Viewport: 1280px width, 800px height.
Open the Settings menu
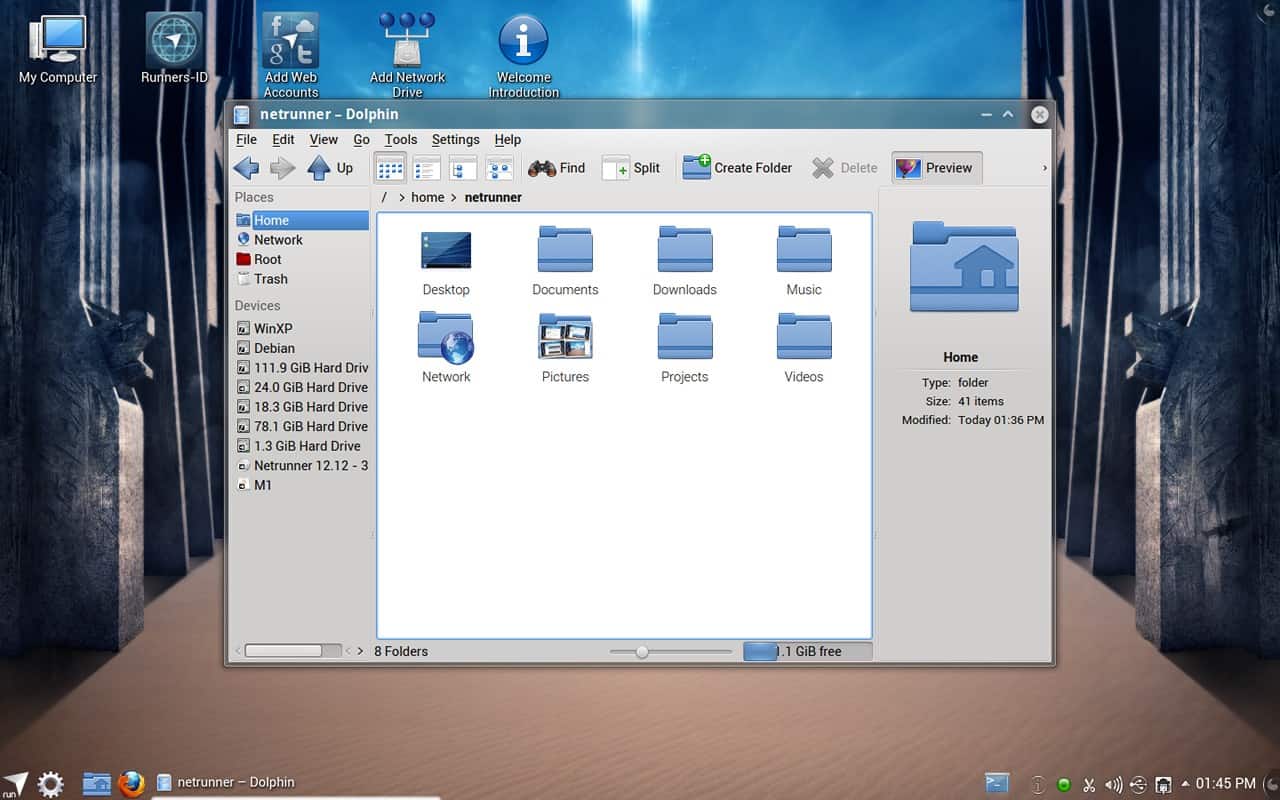click(x=456, y=140)
